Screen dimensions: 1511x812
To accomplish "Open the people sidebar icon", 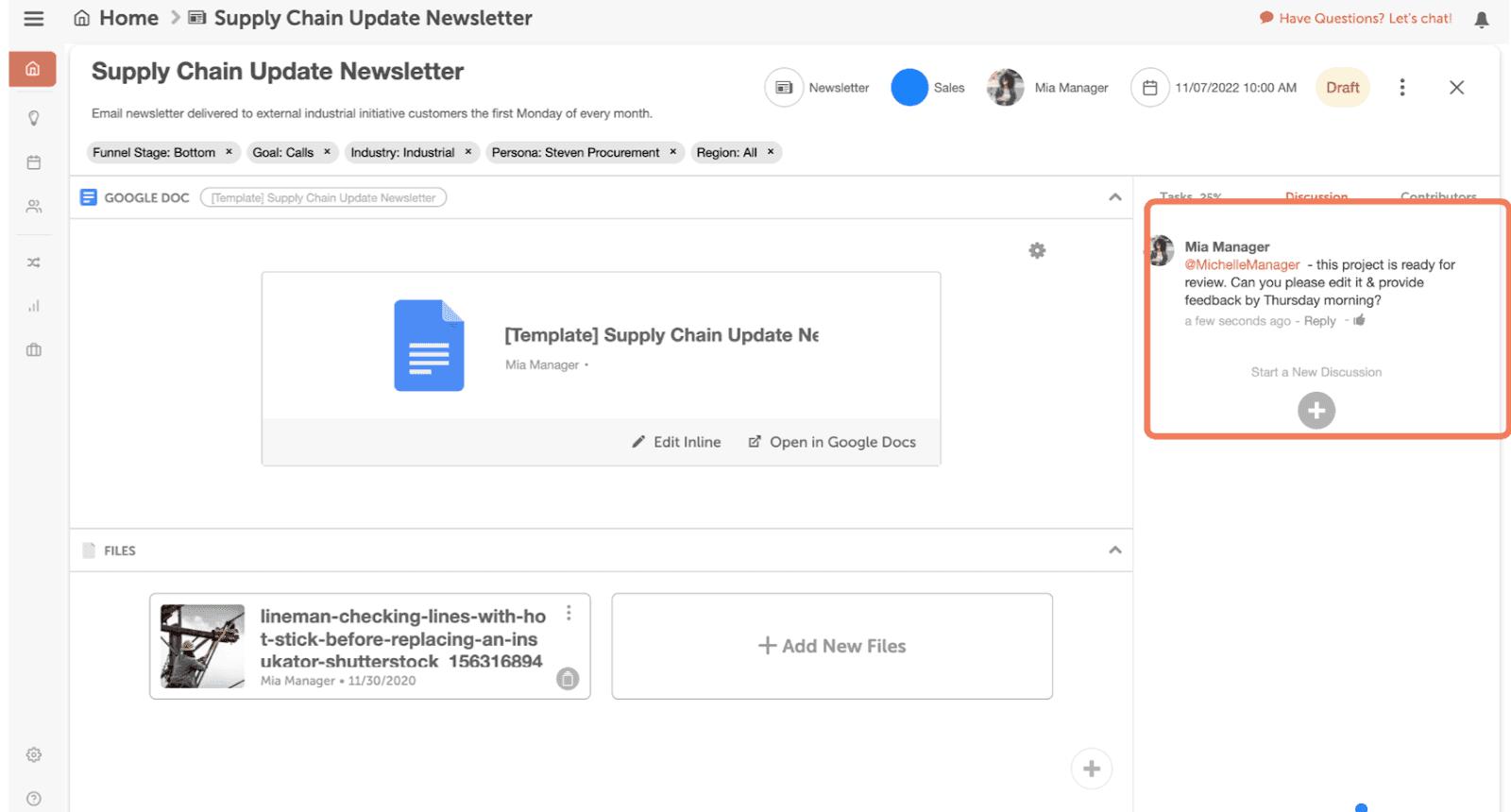I will 34,206.
